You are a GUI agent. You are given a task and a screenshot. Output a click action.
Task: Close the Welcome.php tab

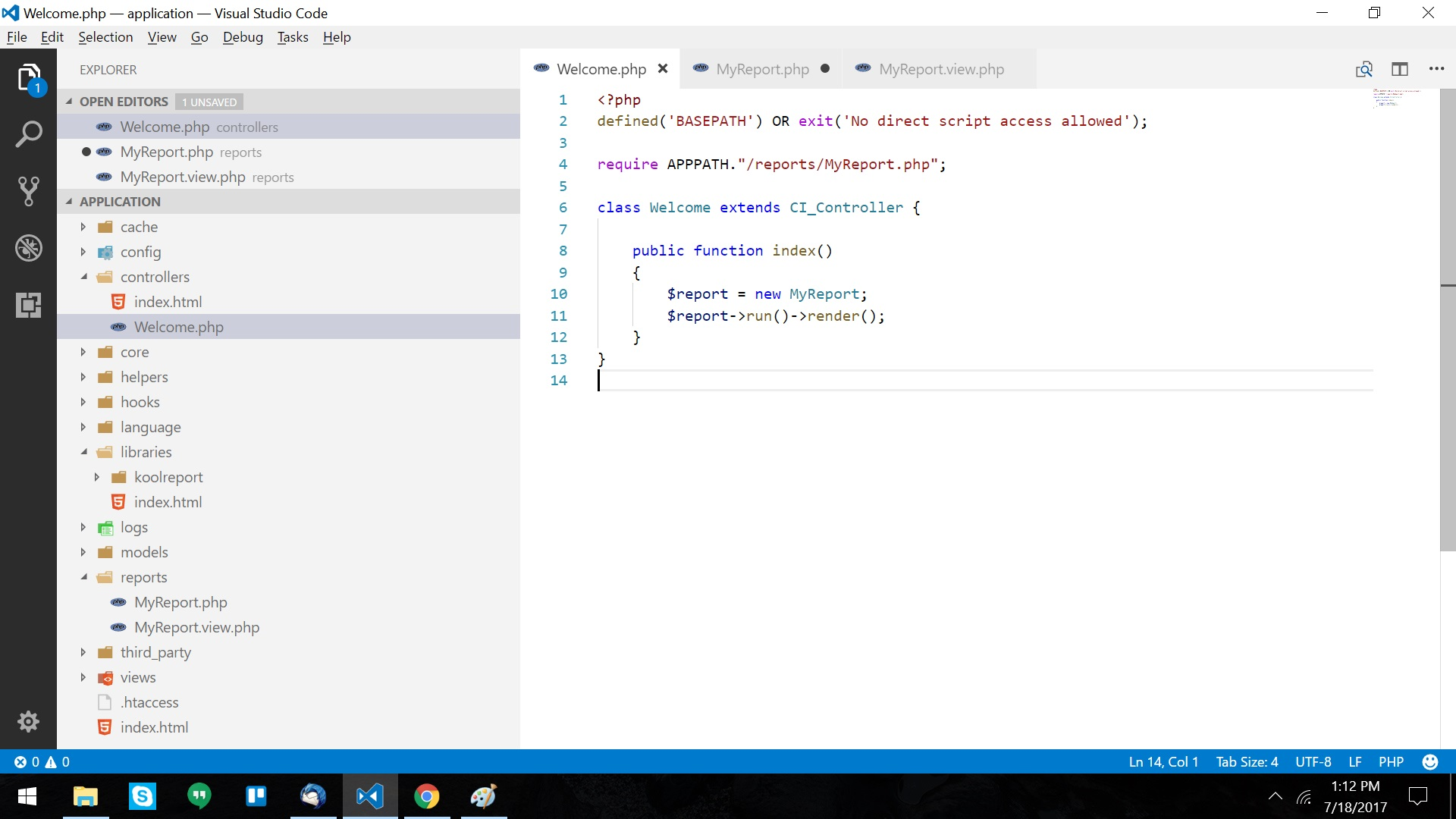(x=663, y=69)
